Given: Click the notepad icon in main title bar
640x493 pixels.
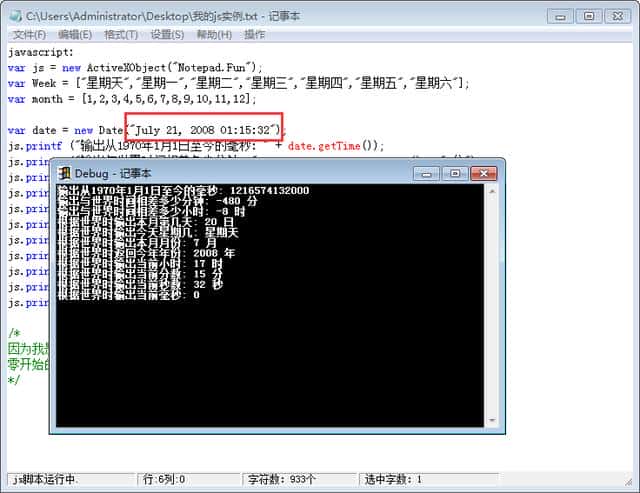Looking at the screenshot, I should click(16, 16).
